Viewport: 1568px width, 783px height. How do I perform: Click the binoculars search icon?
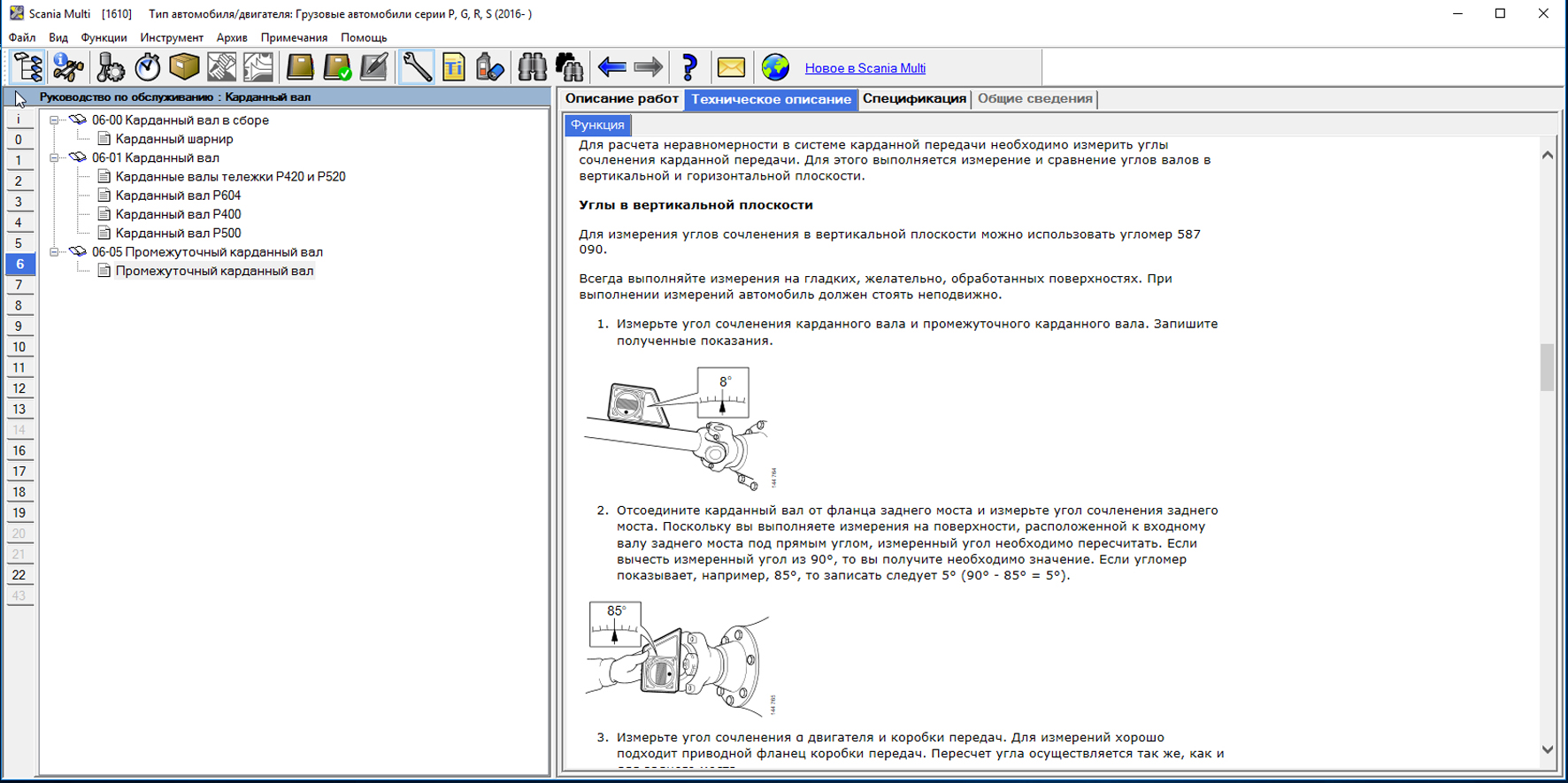coord(532,67)
